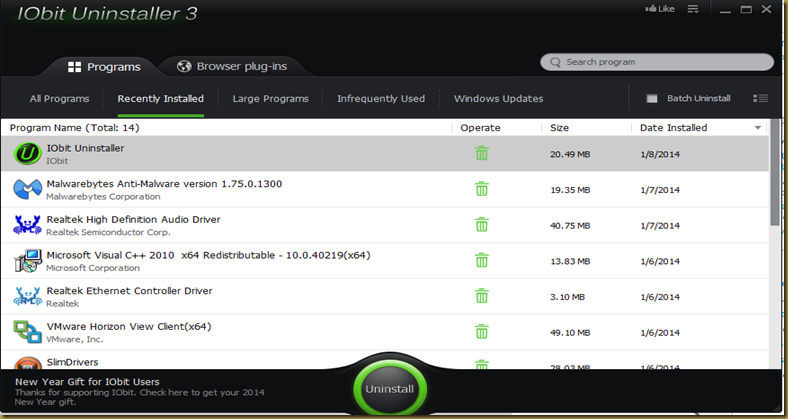
Task: Click the 40.75 MB size value
Action: pyautogui.click(x=570, y=226)
